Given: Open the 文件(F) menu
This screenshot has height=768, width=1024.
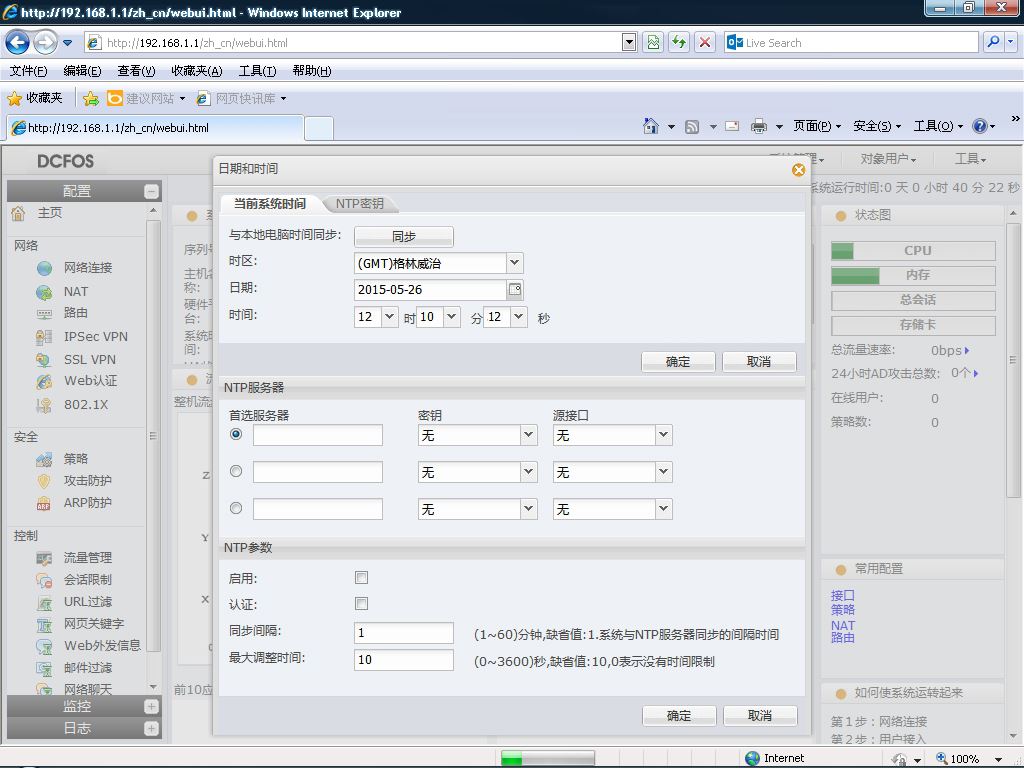Looking at the screenshot, I should click(28, 71).
